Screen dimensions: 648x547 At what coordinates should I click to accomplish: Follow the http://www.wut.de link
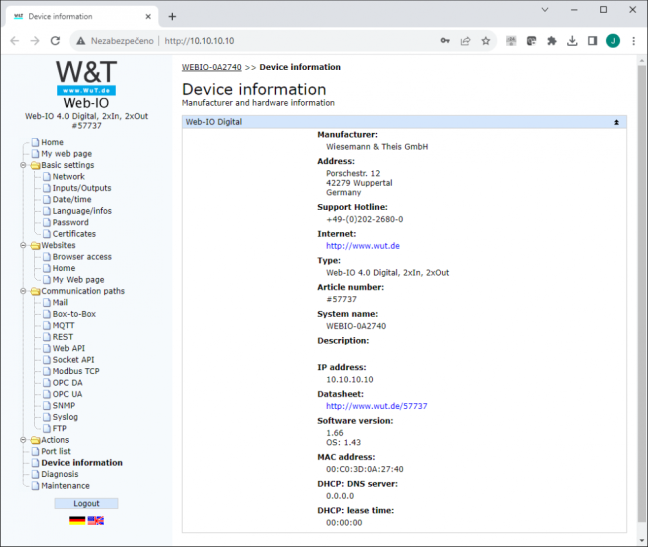[x=363, y=246]
